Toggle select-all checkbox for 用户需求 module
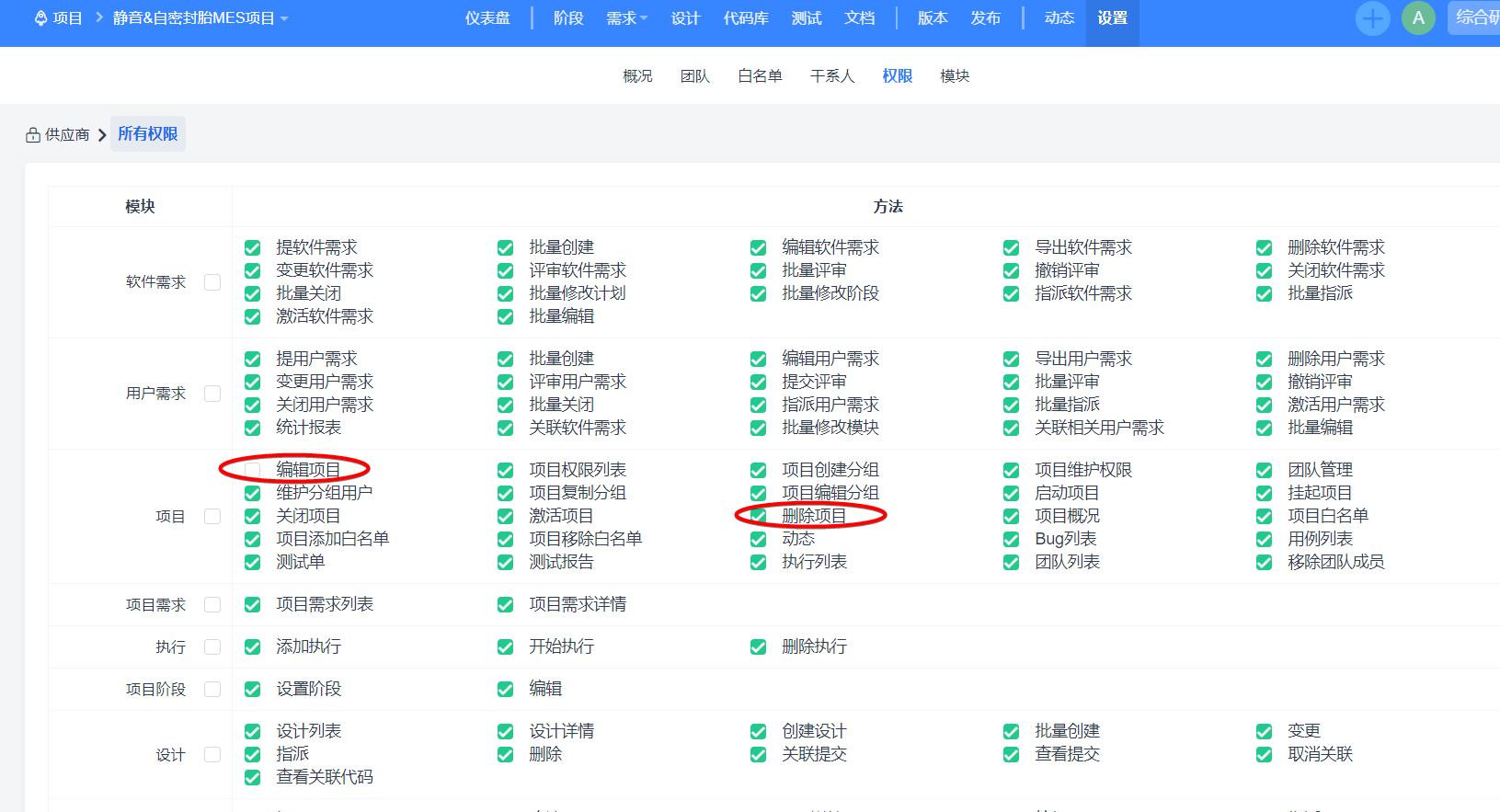Image resolution: width=1500 pixels, height=812 pixels. tap(212, 394)
